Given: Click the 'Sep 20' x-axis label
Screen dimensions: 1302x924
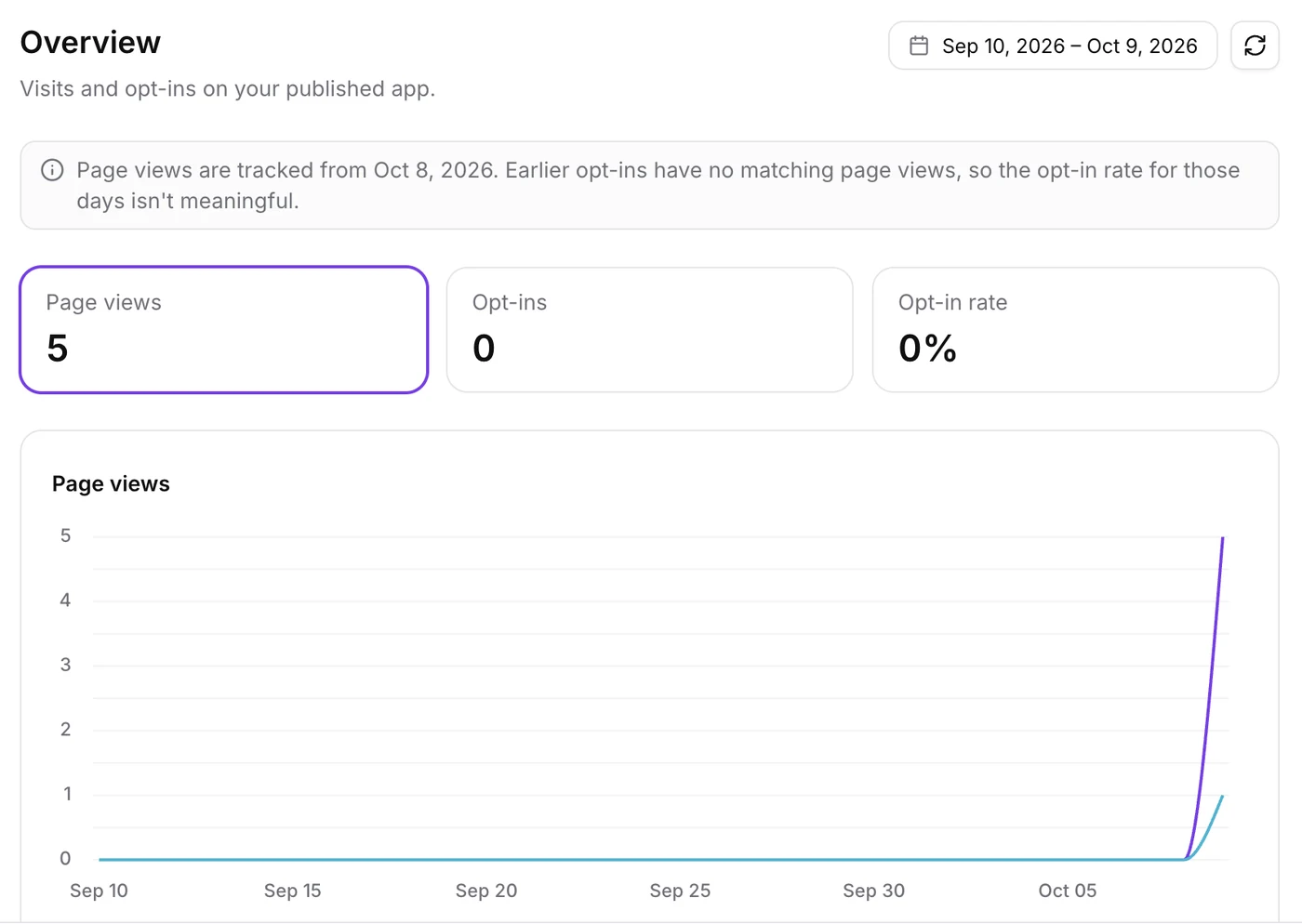Looking at the screenshot, I should [x=486, y=891].
